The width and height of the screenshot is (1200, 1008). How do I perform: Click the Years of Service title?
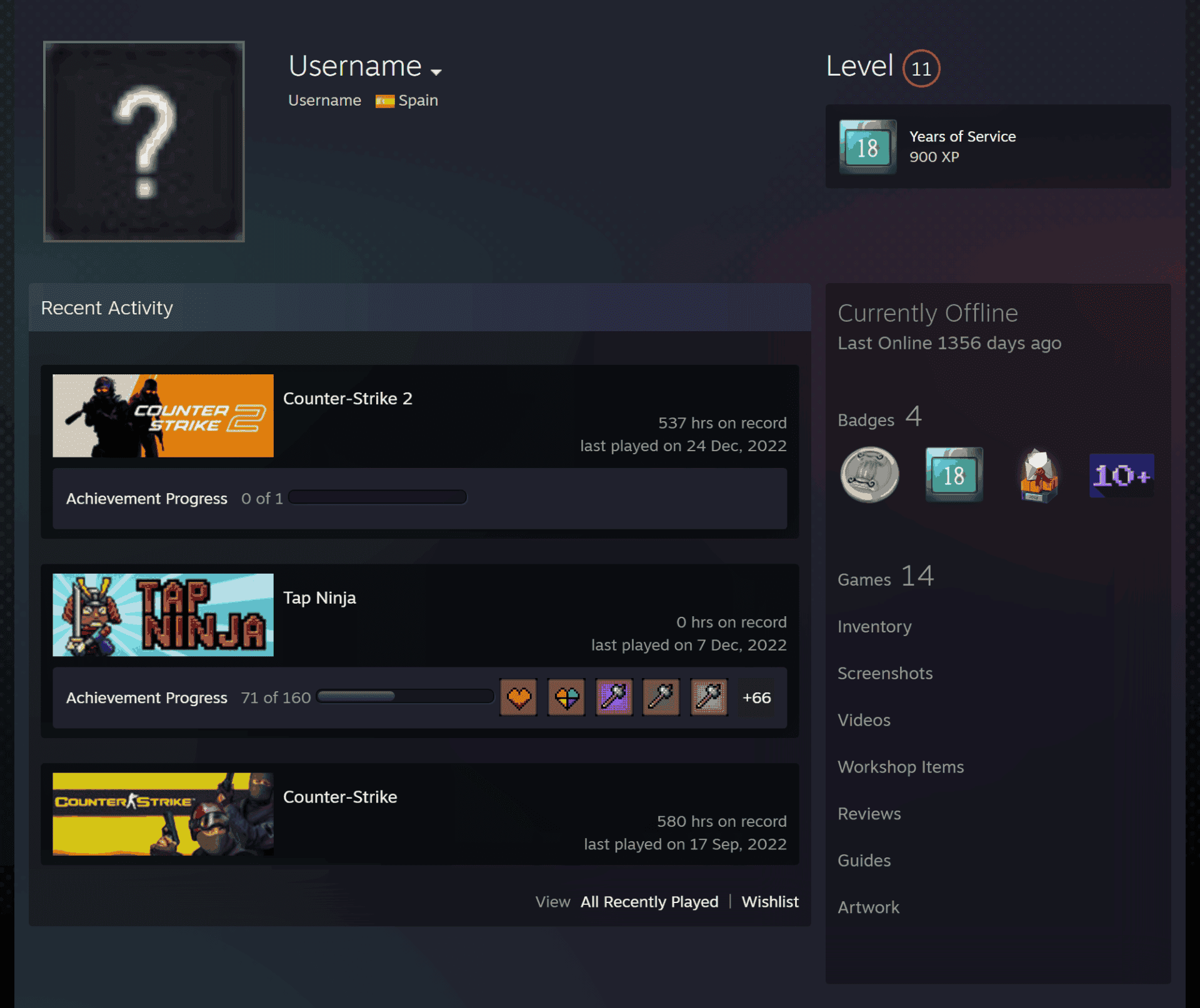[x=962, y=136]
